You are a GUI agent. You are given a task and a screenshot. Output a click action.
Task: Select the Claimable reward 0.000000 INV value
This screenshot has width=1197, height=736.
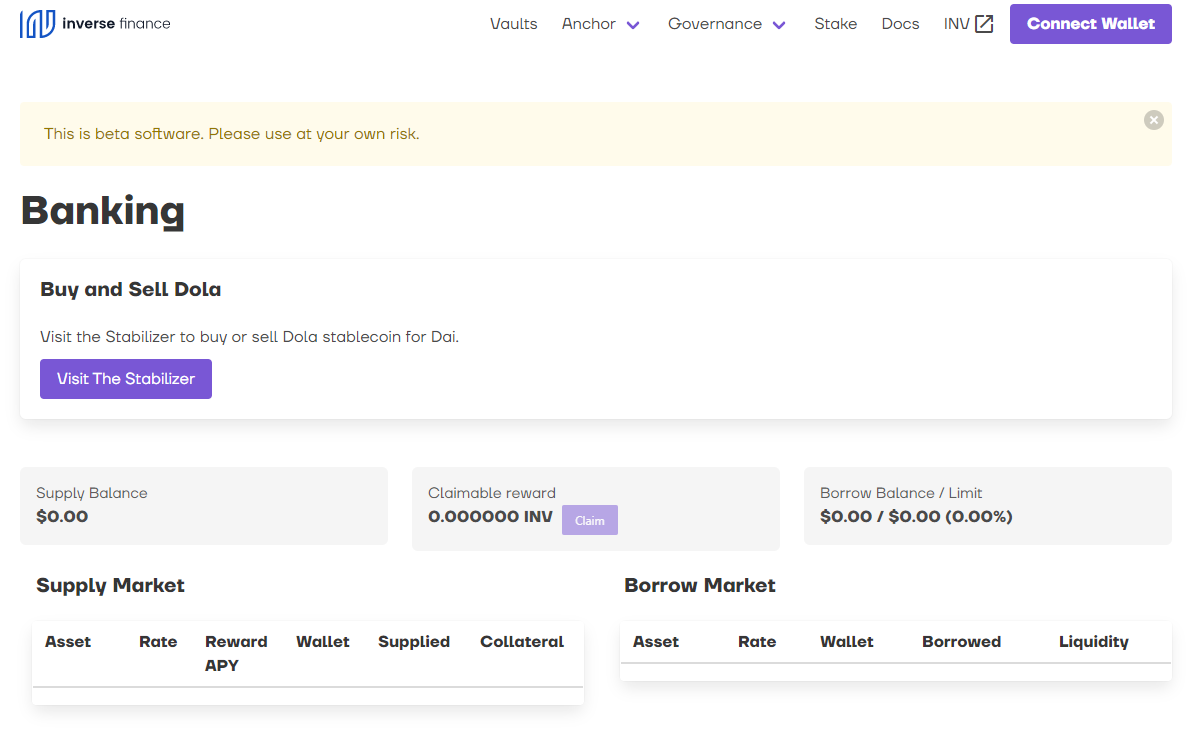[490, 517]
